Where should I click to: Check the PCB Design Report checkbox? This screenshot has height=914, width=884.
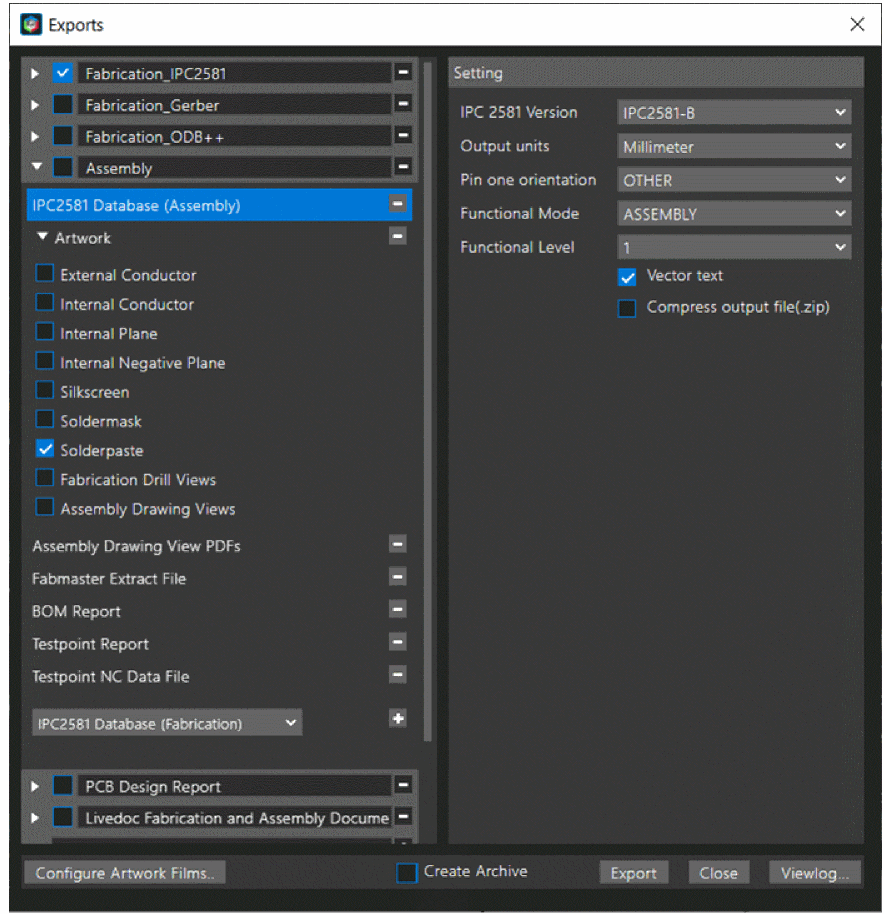62,786
